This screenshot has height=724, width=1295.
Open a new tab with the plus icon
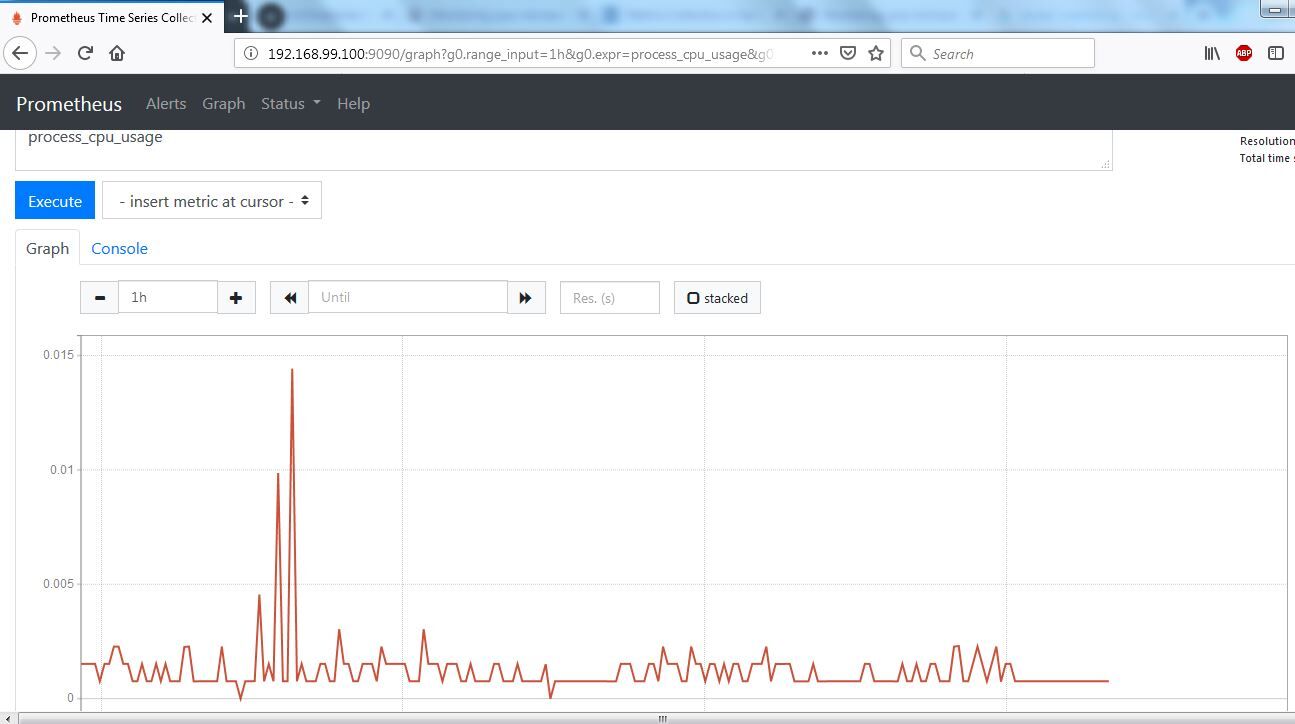[240, 16]
